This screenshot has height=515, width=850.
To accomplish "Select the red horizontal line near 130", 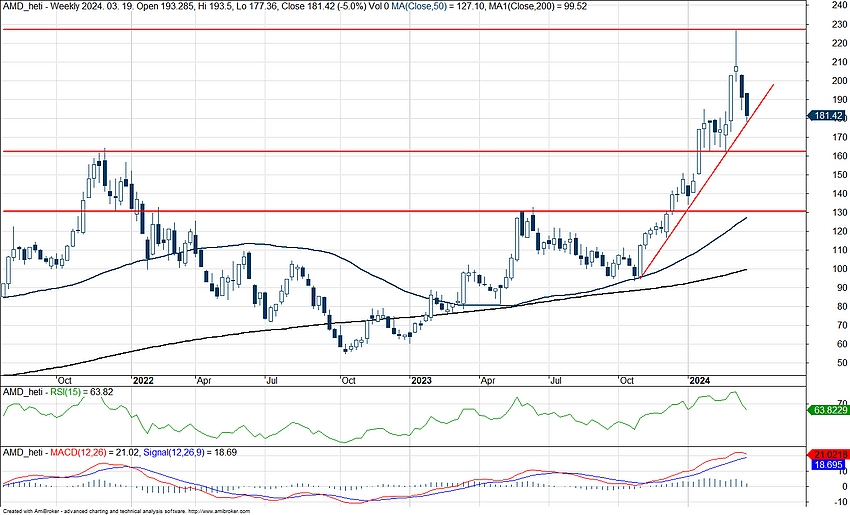I will [402, 211].
